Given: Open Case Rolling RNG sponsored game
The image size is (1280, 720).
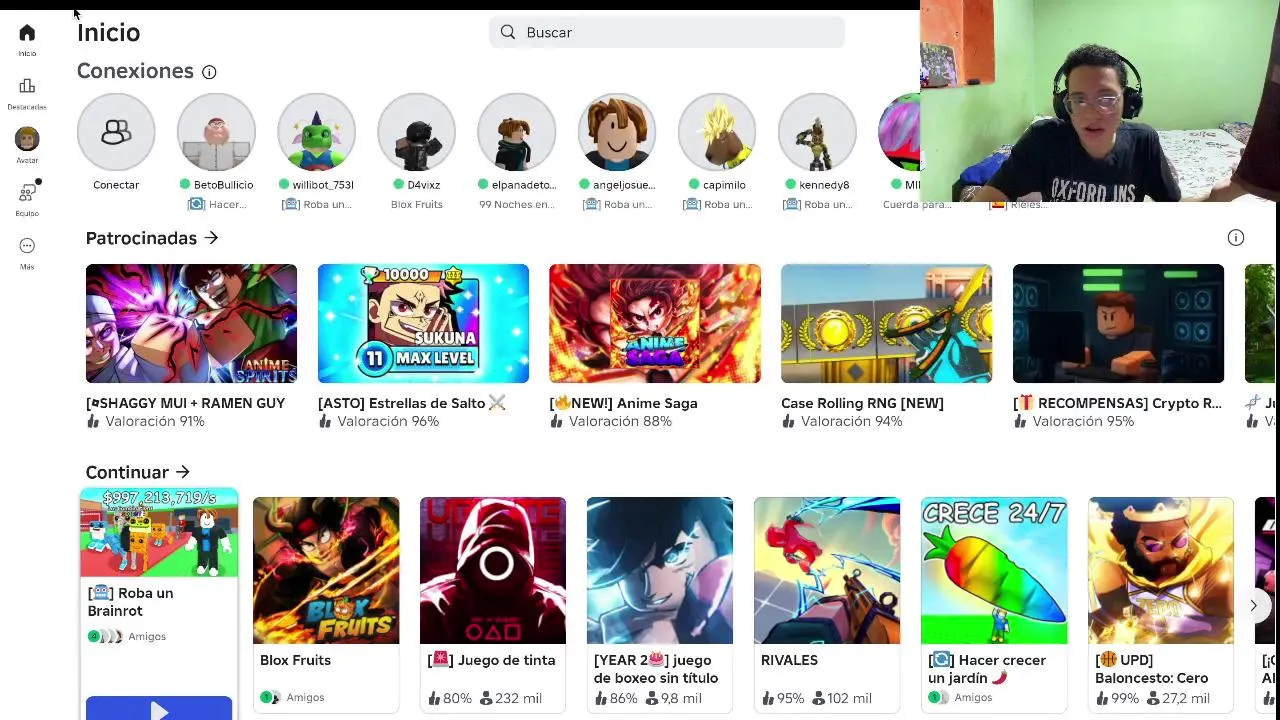Looking at the screenshot, I should click(886, 323).
